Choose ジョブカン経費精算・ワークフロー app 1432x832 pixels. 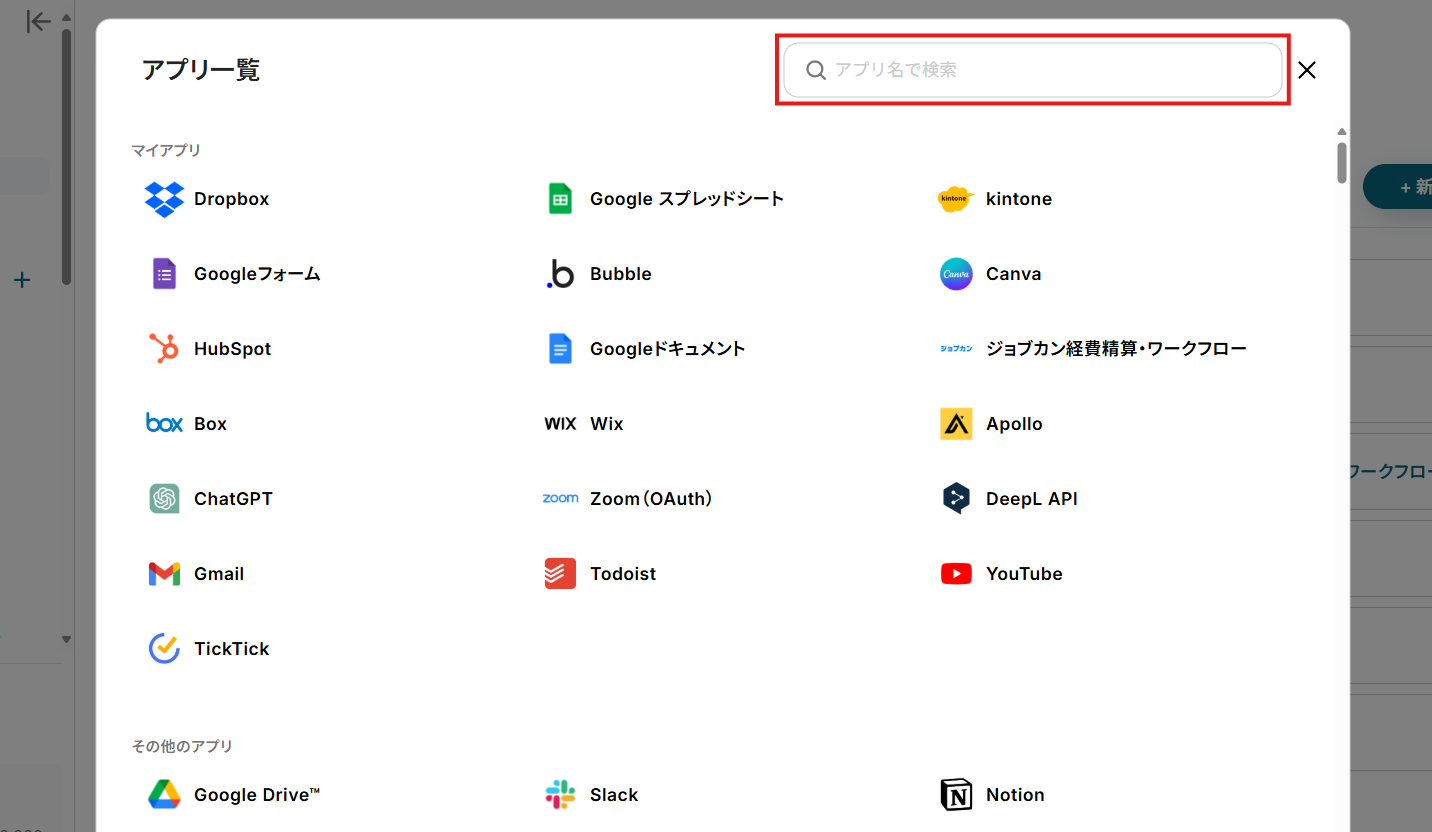click(1115, 349)
